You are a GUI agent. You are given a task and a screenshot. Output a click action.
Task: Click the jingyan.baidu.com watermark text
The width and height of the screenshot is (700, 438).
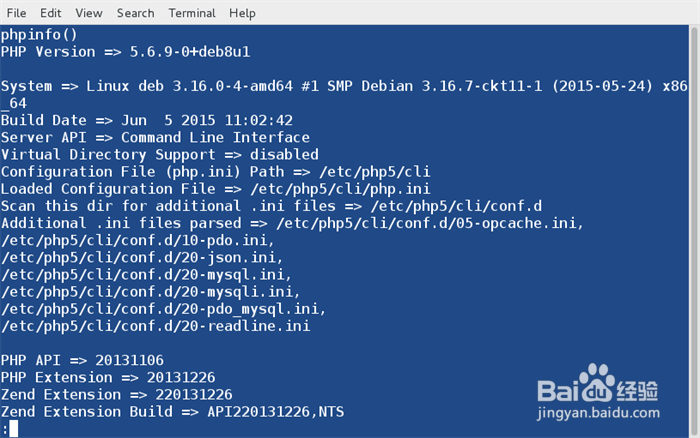coord(598,410)
